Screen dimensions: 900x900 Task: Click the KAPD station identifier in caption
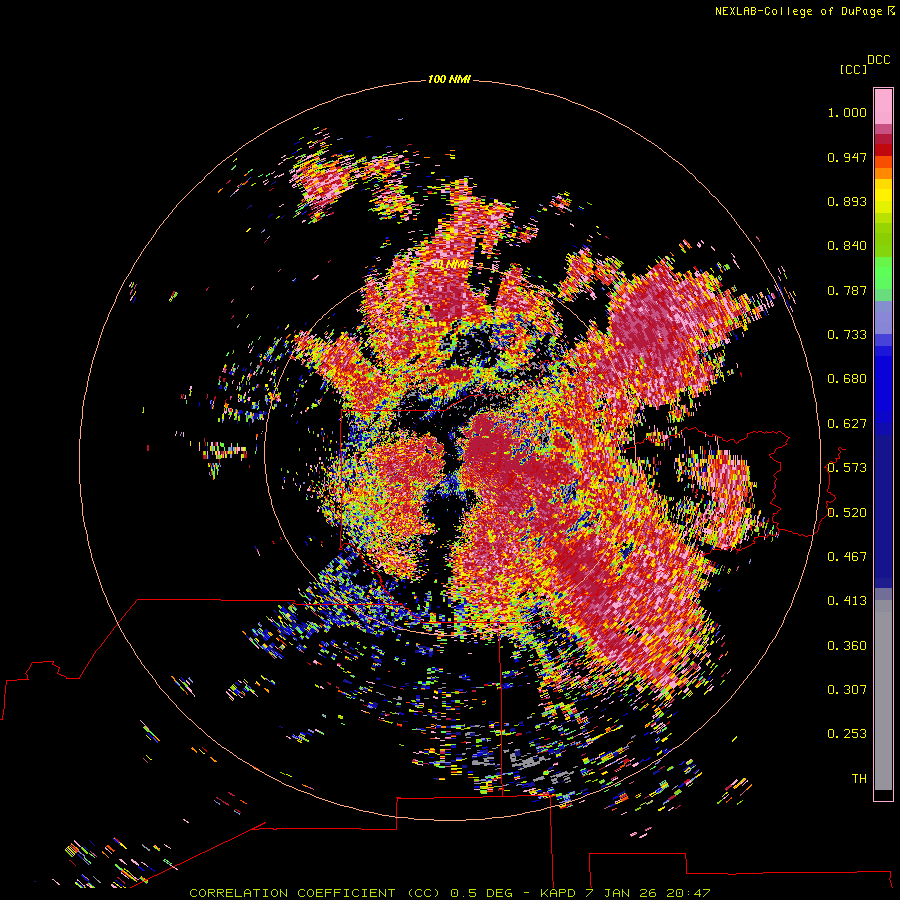coord(559,893)
